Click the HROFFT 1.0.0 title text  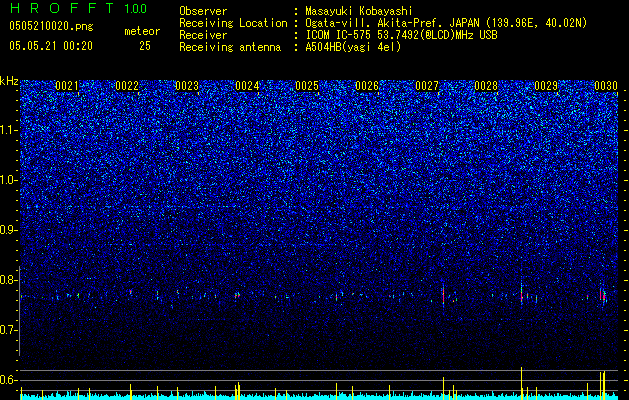tap(78, 8)
